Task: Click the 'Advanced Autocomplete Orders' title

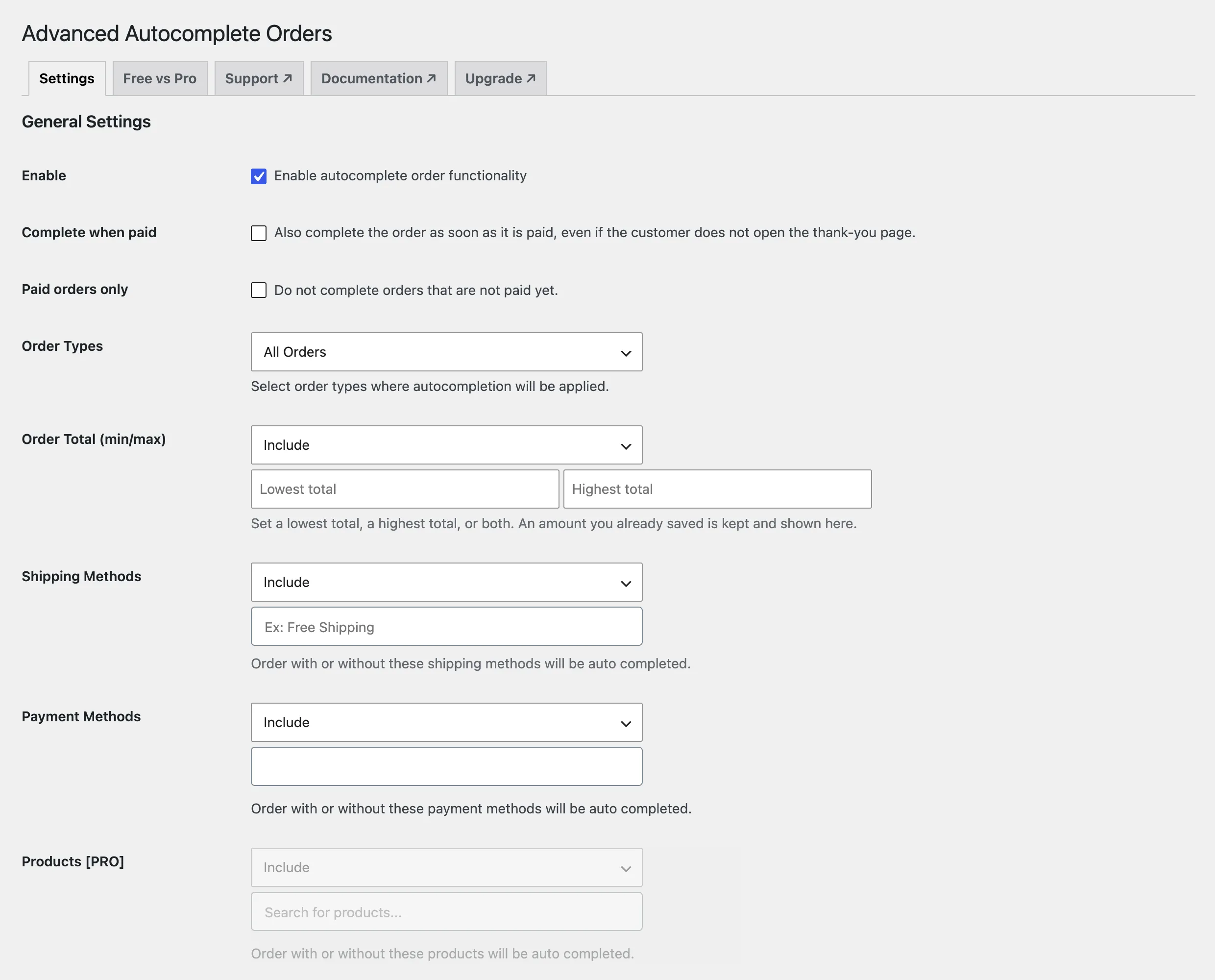Action: coord(177,33)
